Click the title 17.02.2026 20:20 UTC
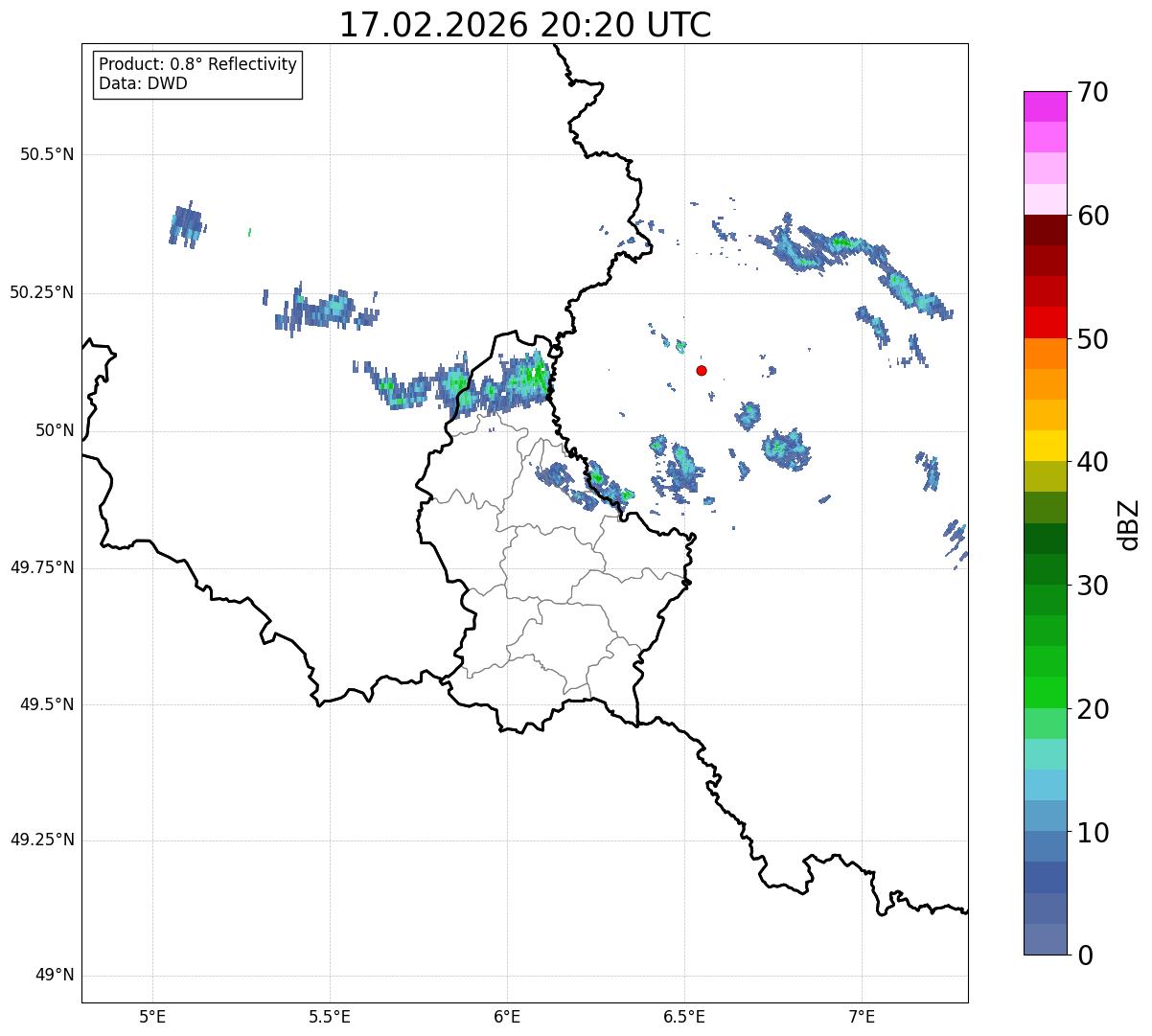Screen dimensions: 1152x1036 click(525, 25)
